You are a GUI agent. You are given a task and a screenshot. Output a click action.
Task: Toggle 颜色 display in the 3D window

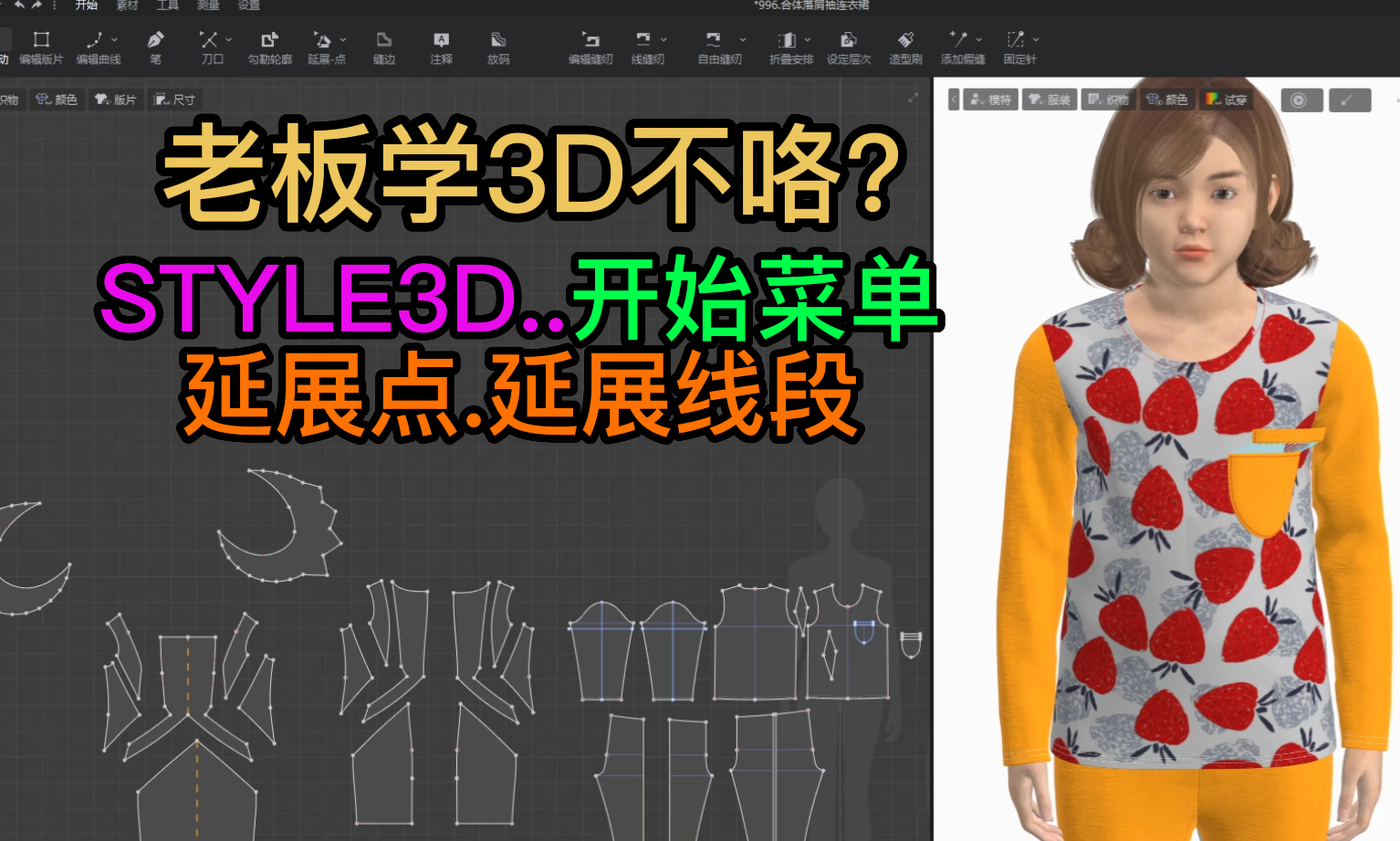pos(1168,100)
